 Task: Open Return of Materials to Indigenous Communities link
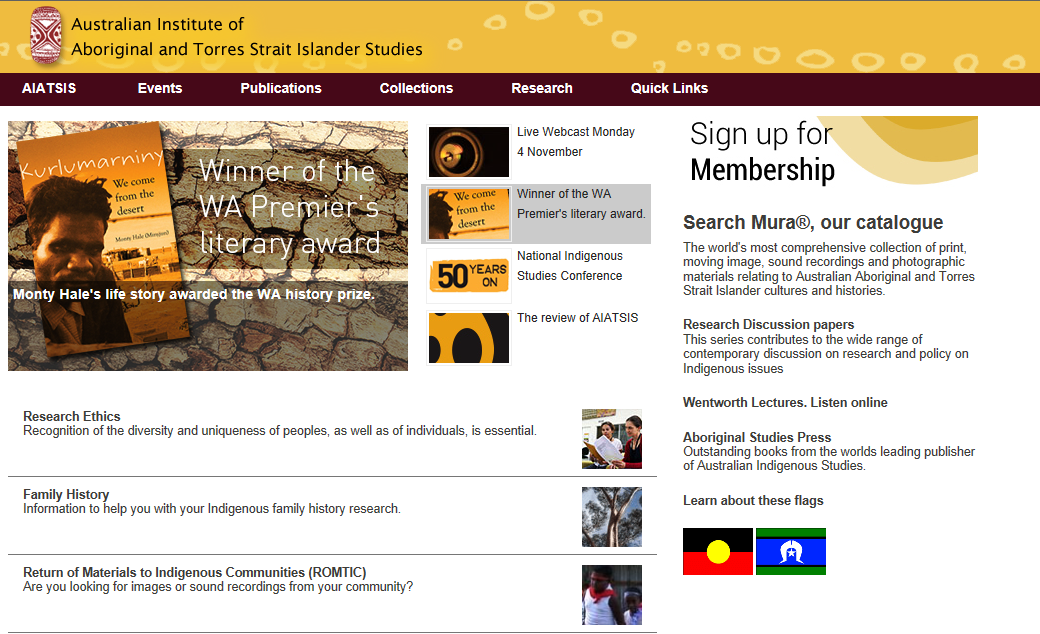(194, 572)
